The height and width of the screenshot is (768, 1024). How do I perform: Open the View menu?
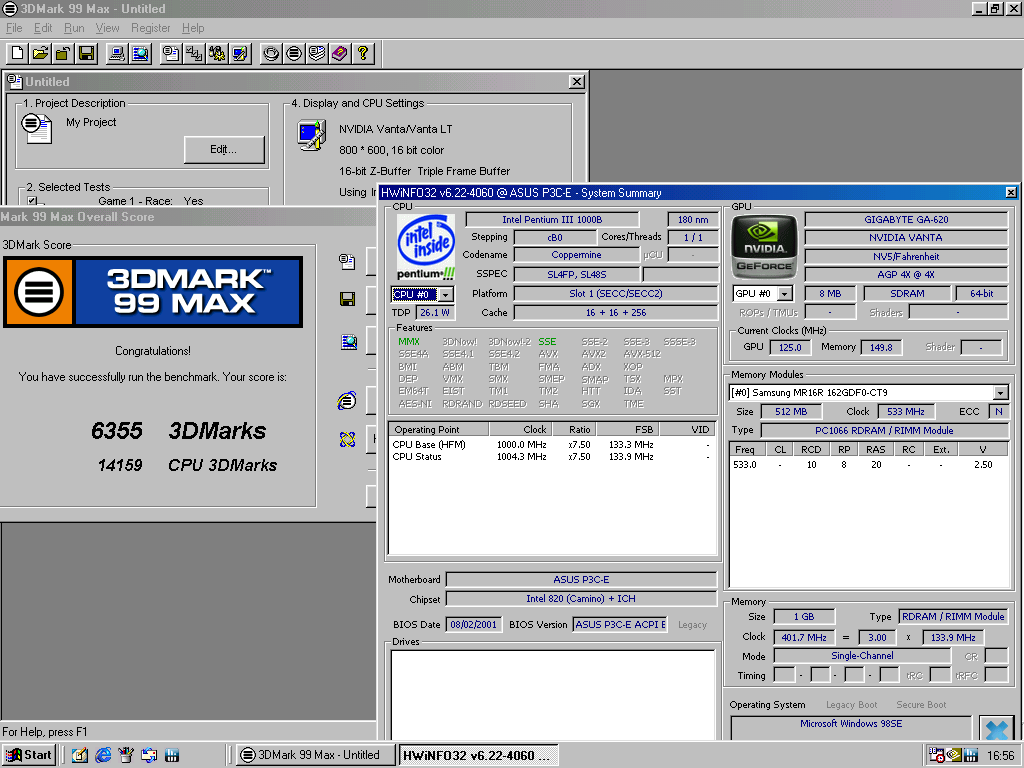click(107, 28)
